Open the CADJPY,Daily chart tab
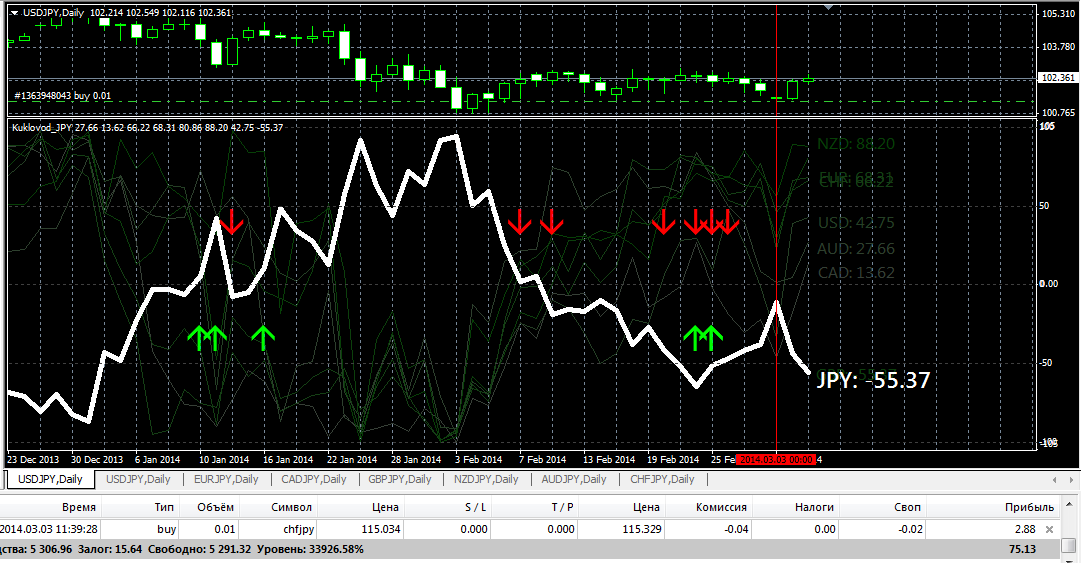Image resolution: width=1081 pixels, height=563 pixels. click(314, 479)
